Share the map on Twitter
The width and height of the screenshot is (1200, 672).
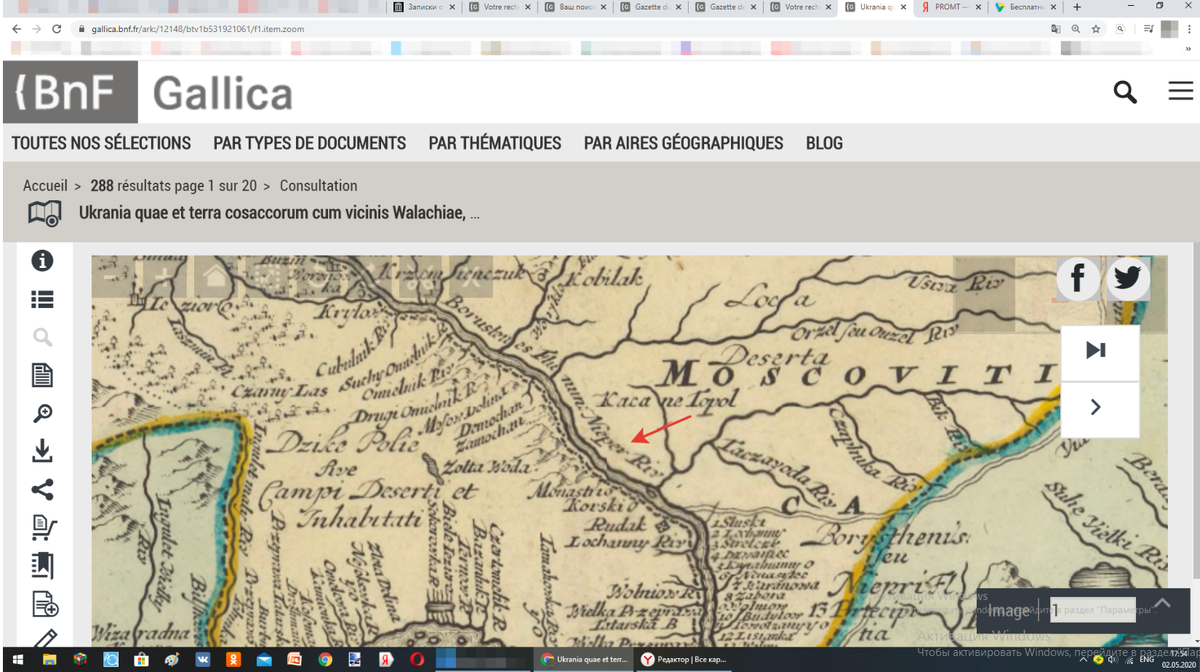pos(1127,279)
